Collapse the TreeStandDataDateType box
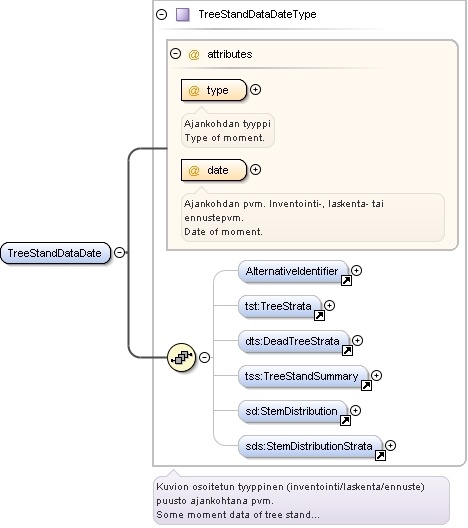The height and width of the screenshot is (528, 468). [x=162, y=14]
